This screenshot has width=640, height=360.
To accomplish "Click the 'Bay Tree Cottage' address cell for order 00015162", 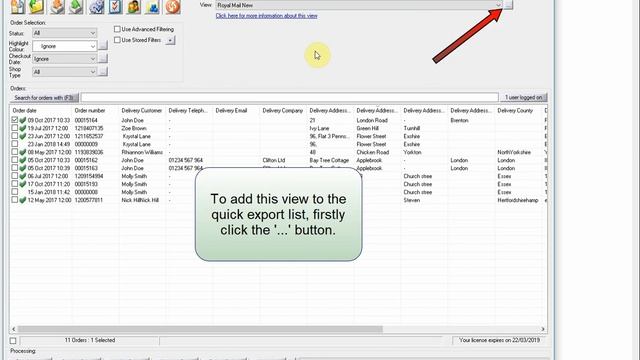I will 329,160.
